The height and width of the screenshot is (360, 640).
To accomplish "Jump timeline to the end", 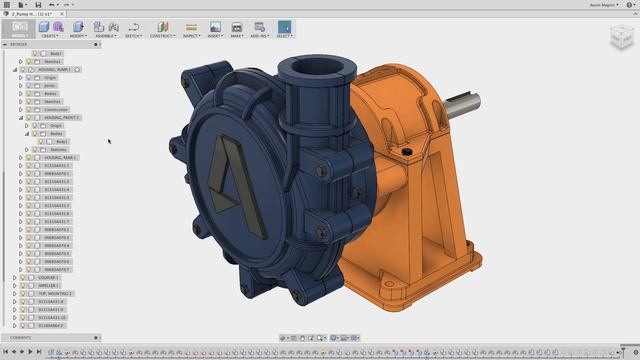I will point(39,351).
